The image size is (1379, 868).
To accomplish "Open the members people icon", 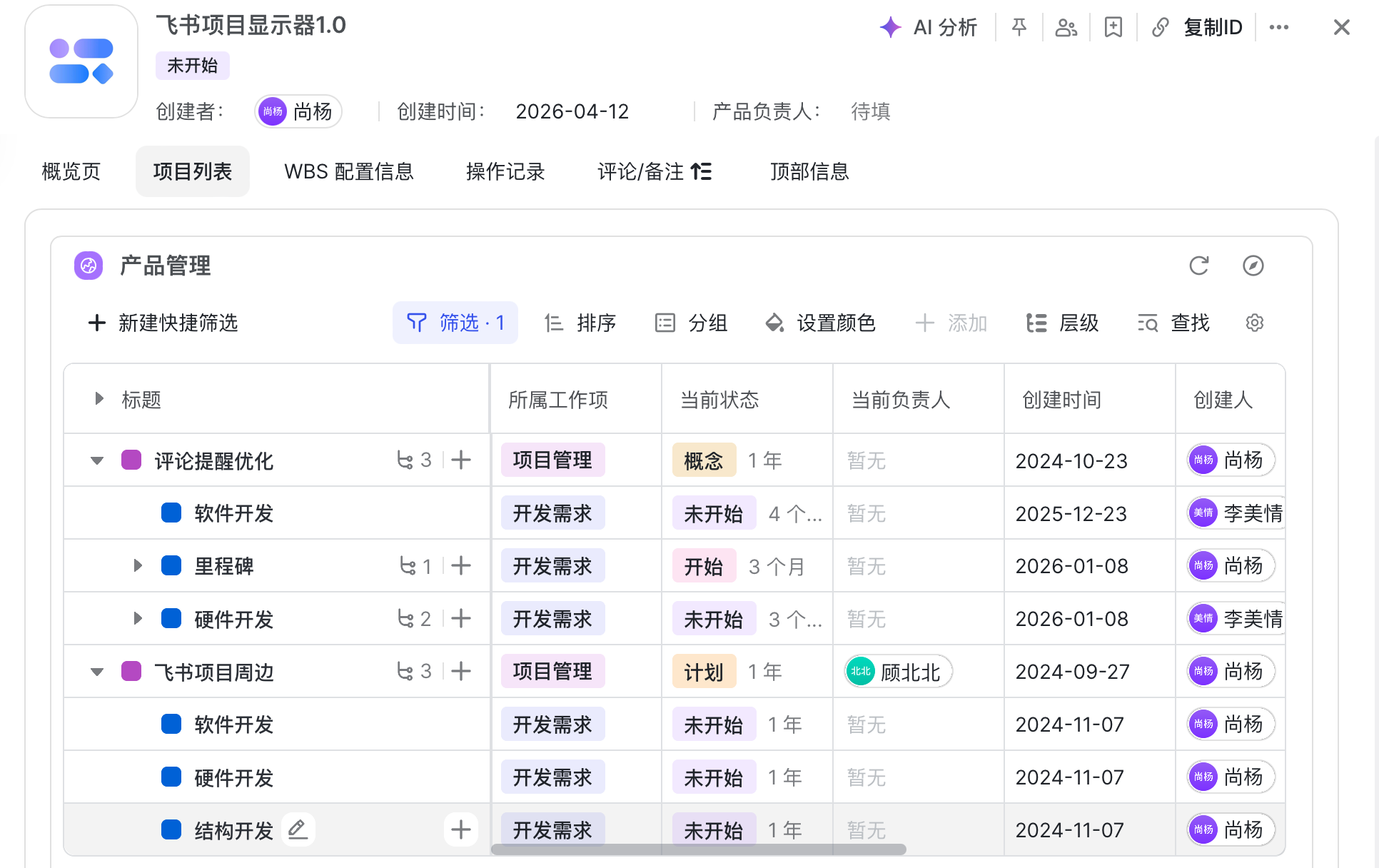I will pyautogui.click(x=1066, y=27).
